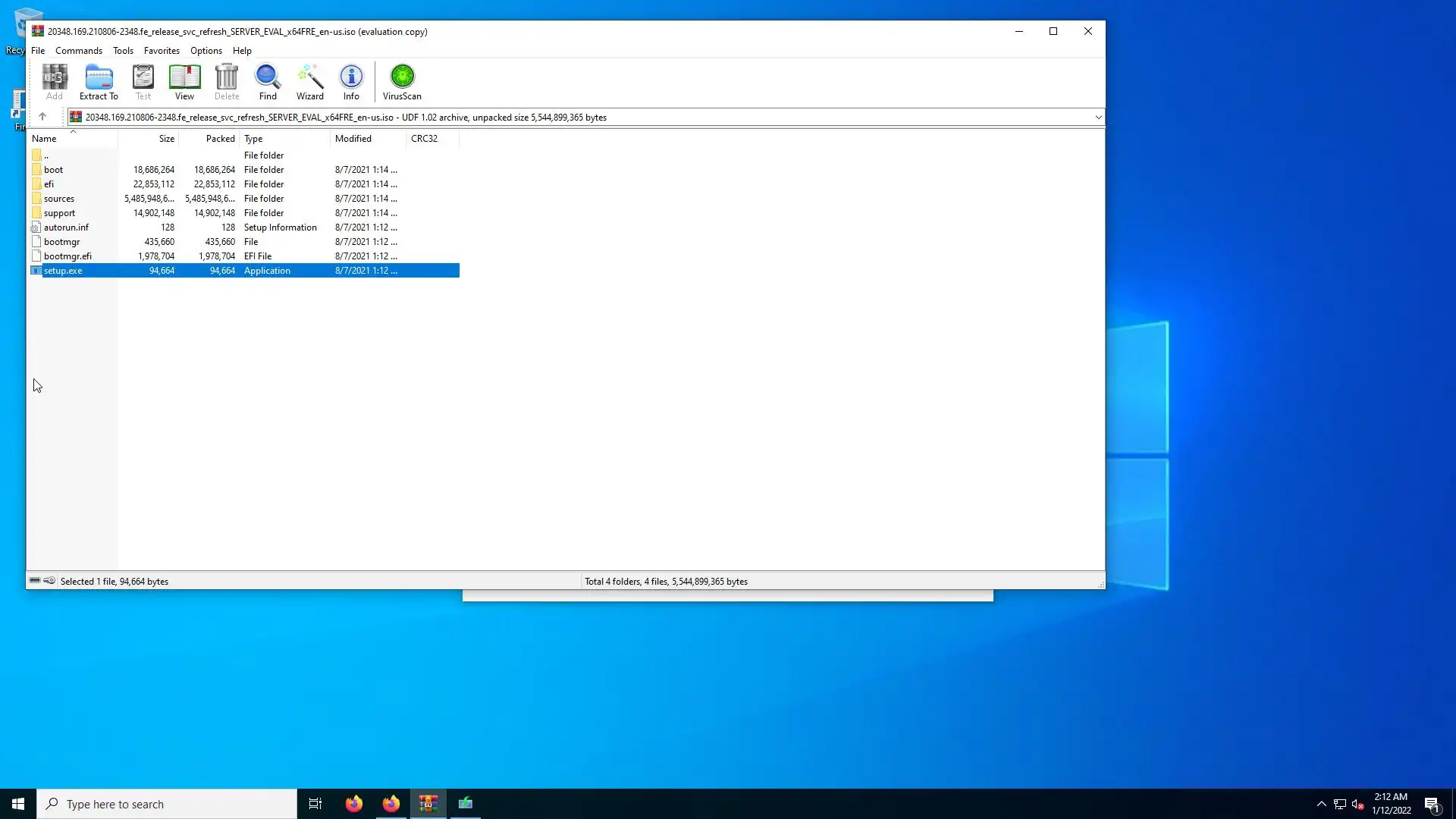The height and width of the screenshot is (819, 1456).
Task: Sort files by Size column header
Action: coord(166,139)
